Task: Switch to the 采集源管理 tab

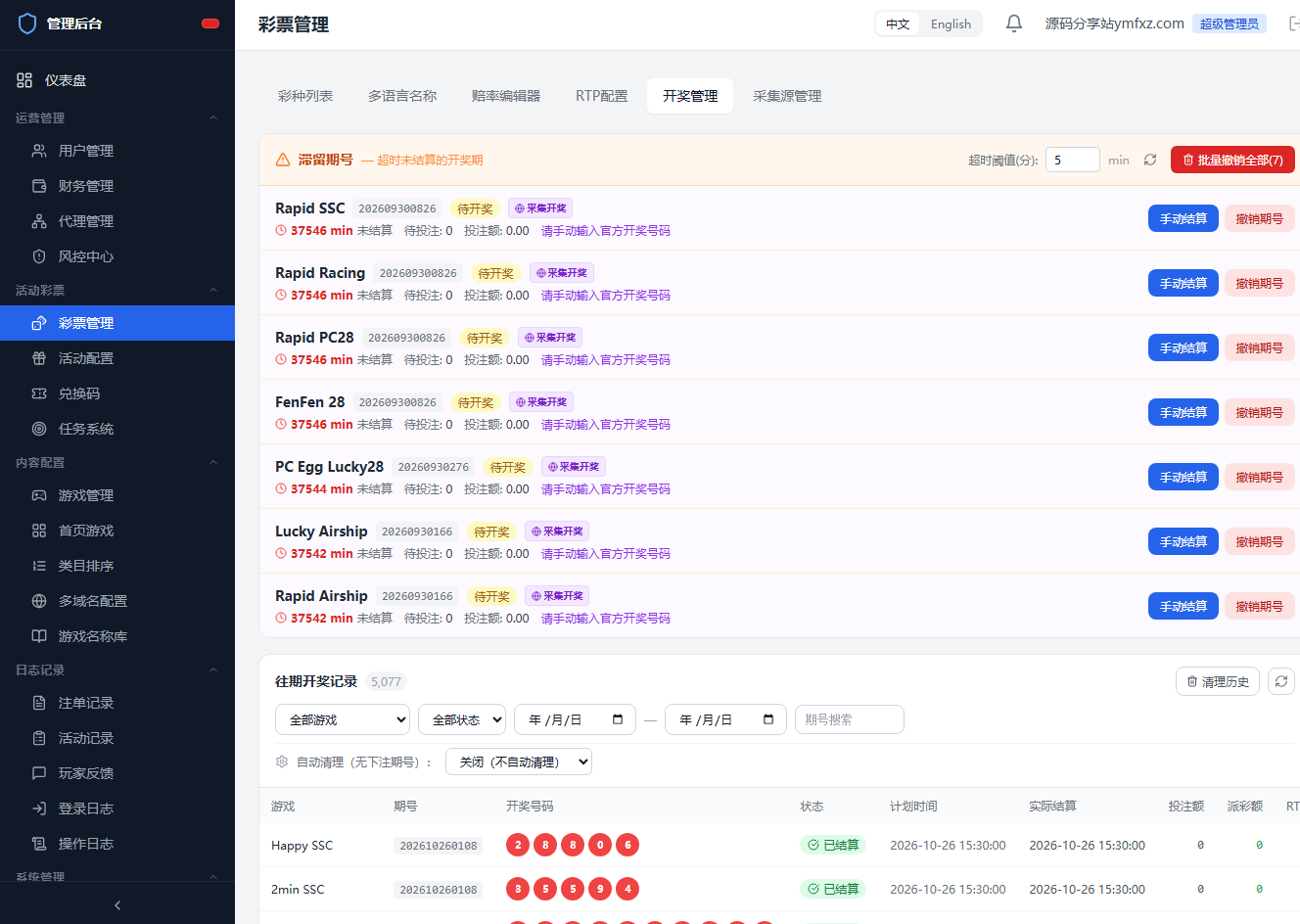Action: [787, 96]
